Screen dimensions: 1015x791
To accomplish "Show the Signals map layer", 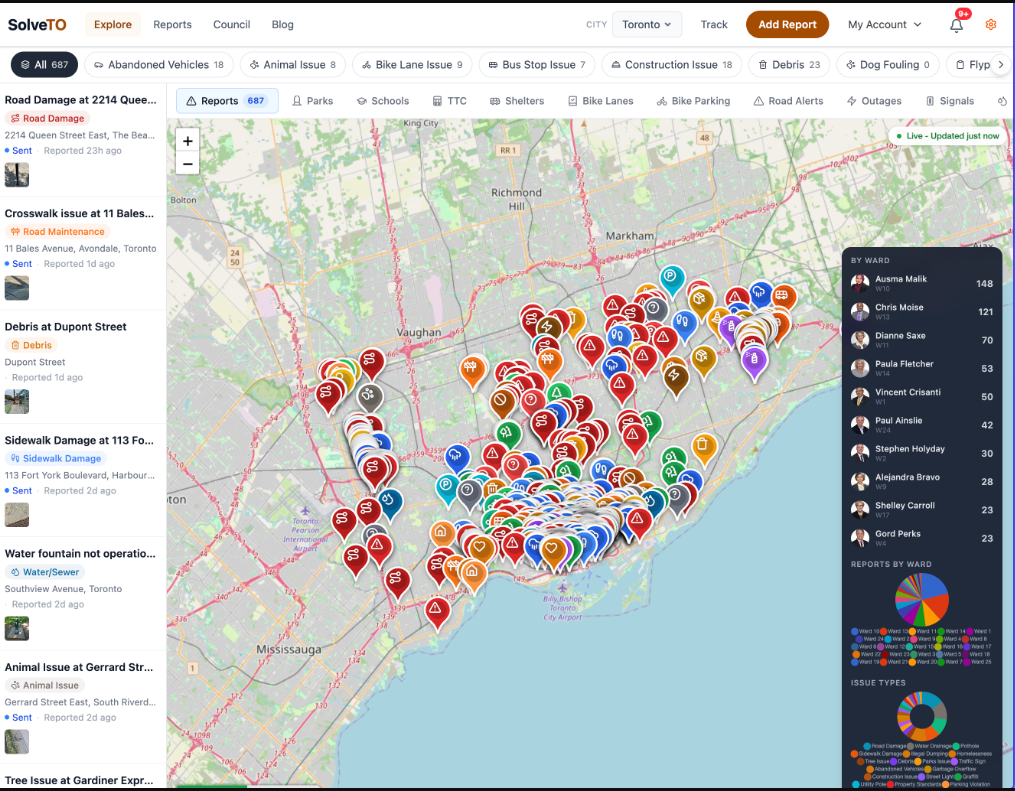I will tap(950, 101).
